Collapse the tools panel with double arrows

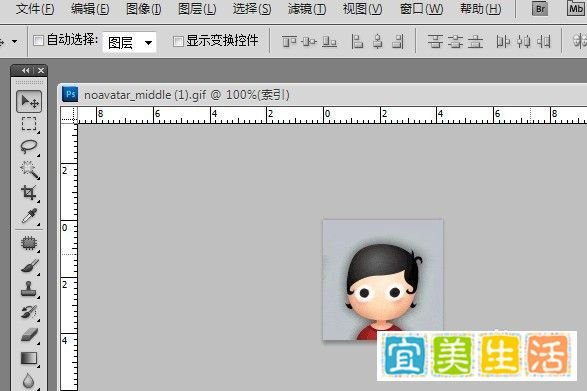pos(25,70)
